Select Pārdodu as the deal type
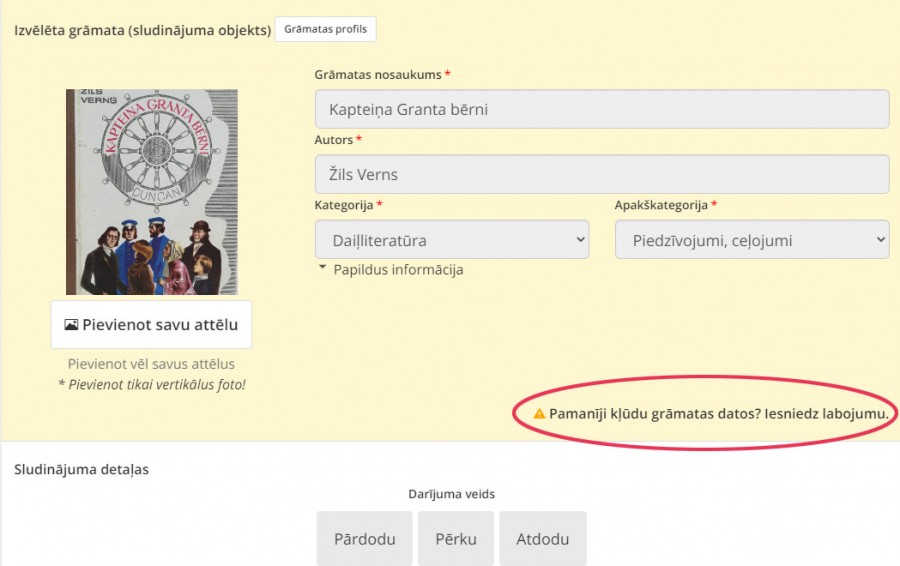900x566 pixels. 364,539
